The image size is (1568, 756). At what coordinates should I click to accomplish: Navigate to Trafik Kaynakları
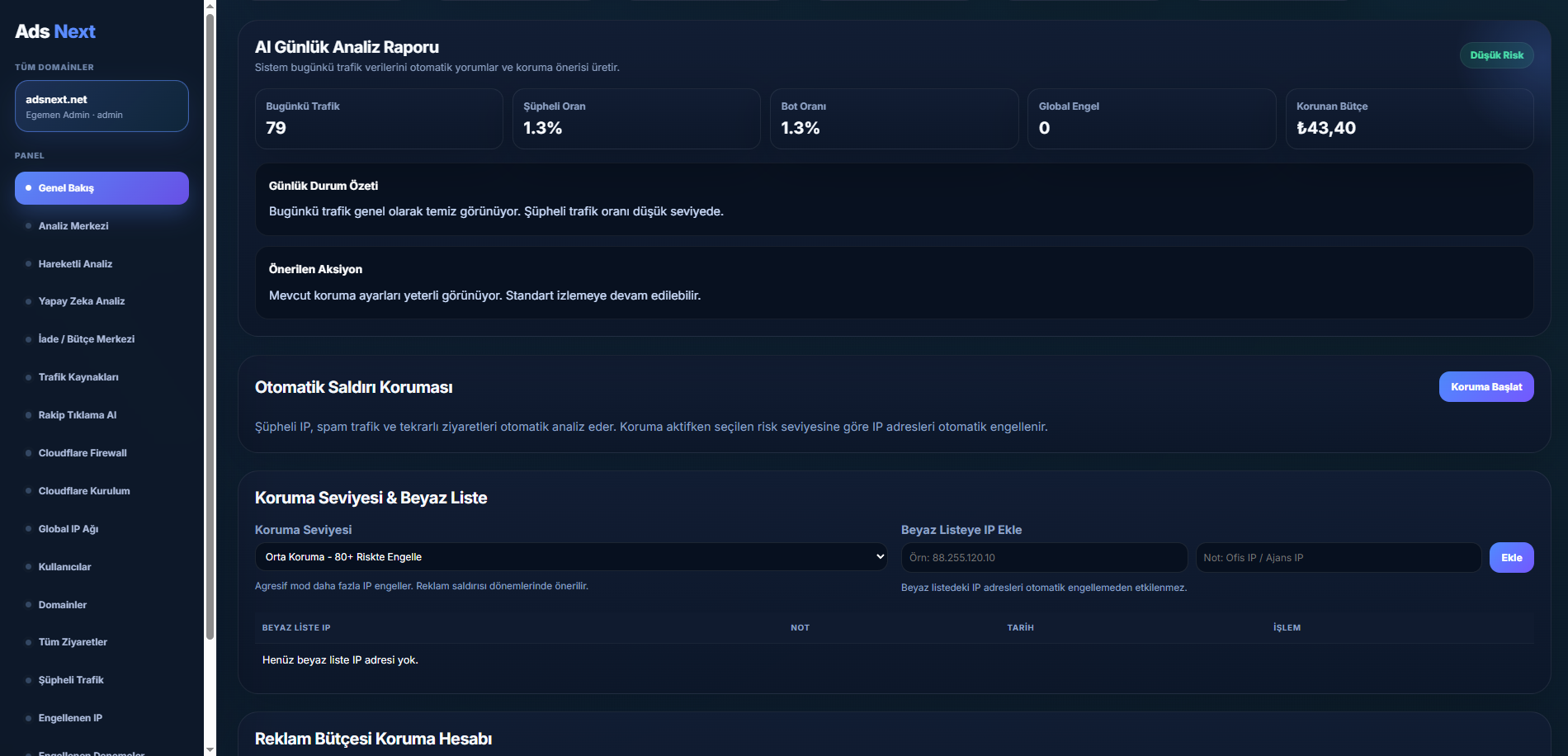[102, 377]
